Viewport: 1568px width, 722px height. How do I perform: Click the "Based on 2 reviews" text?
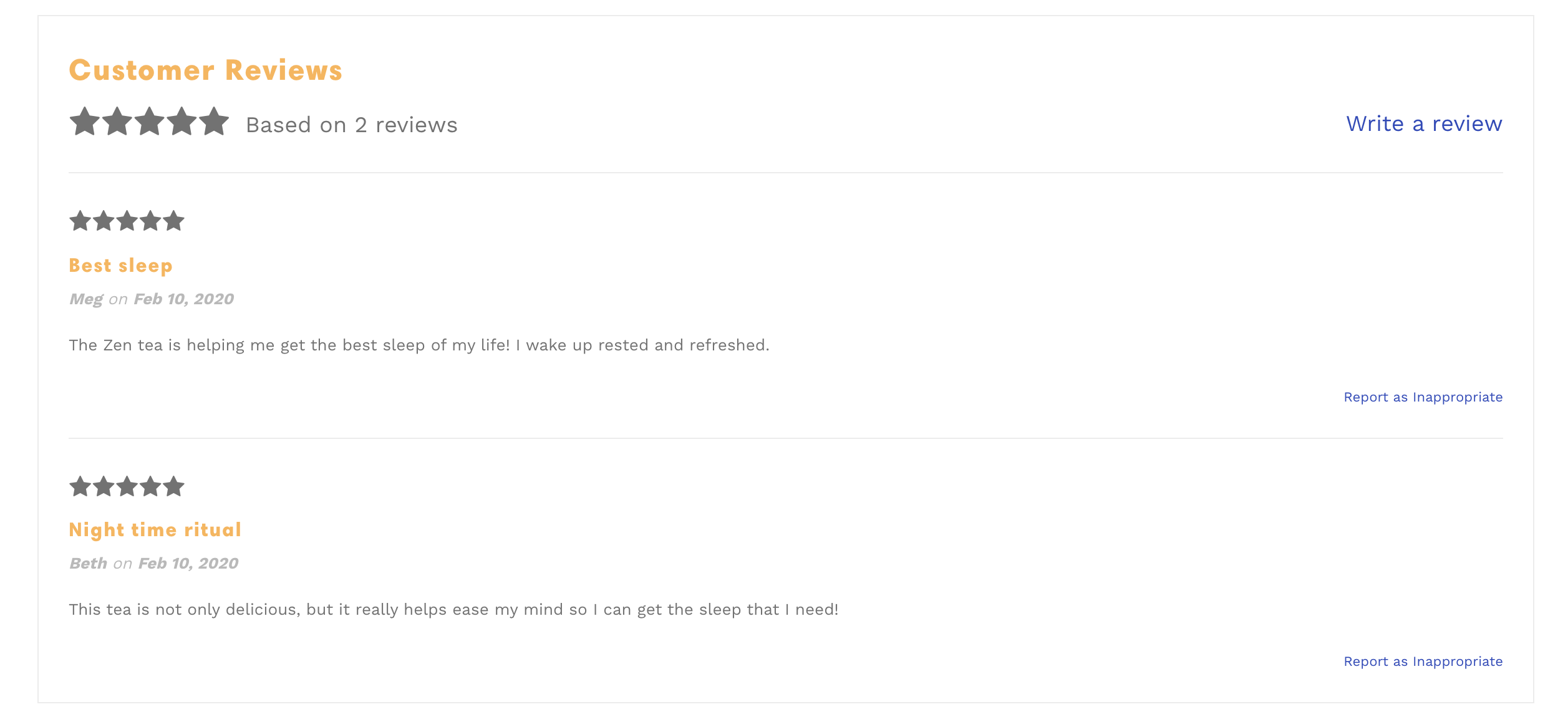[x=351, y=125]
